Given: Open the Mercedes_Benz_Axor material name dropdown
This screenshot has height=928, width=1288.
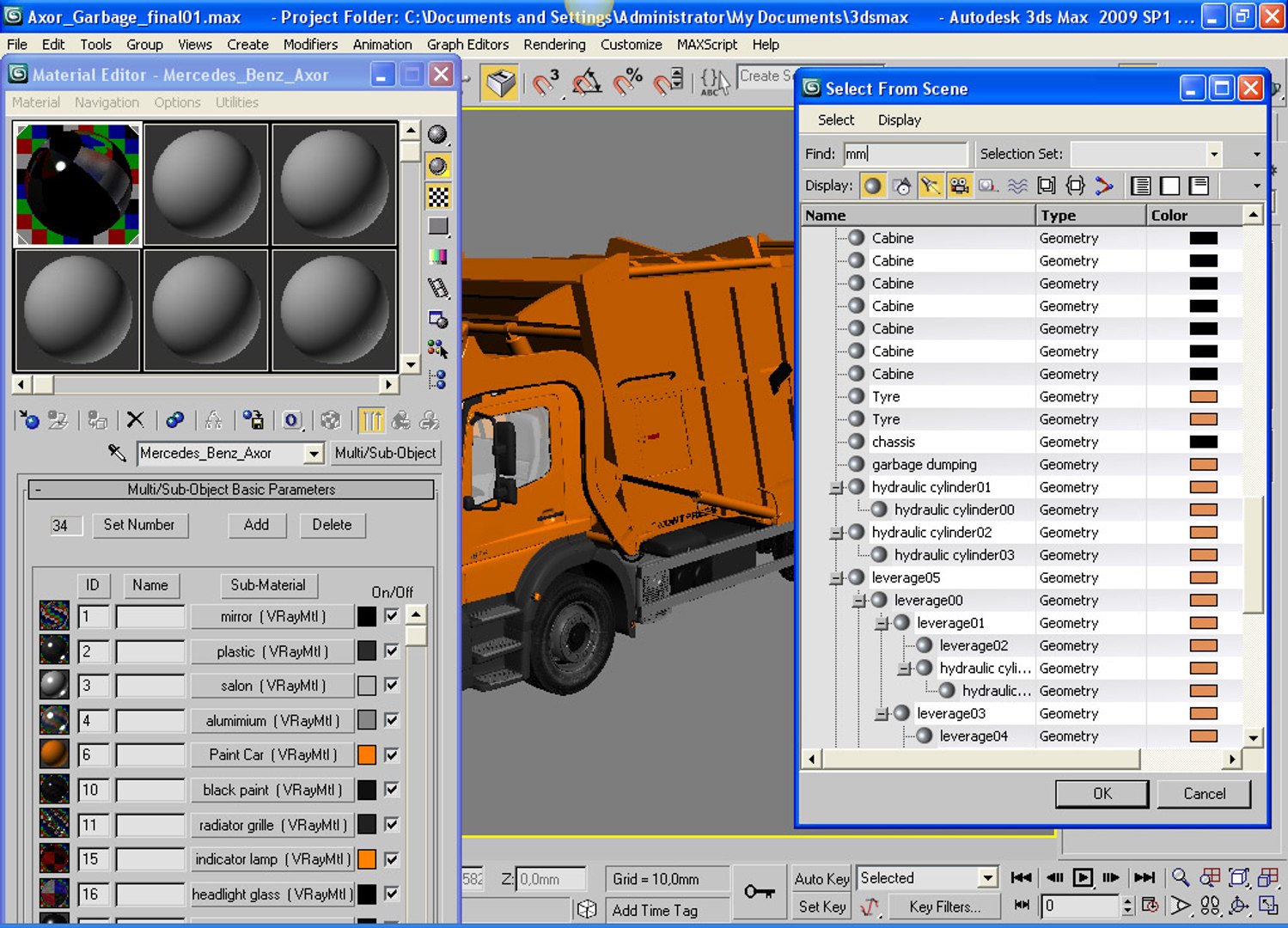Looking at the screenshot, I should 314,453.
